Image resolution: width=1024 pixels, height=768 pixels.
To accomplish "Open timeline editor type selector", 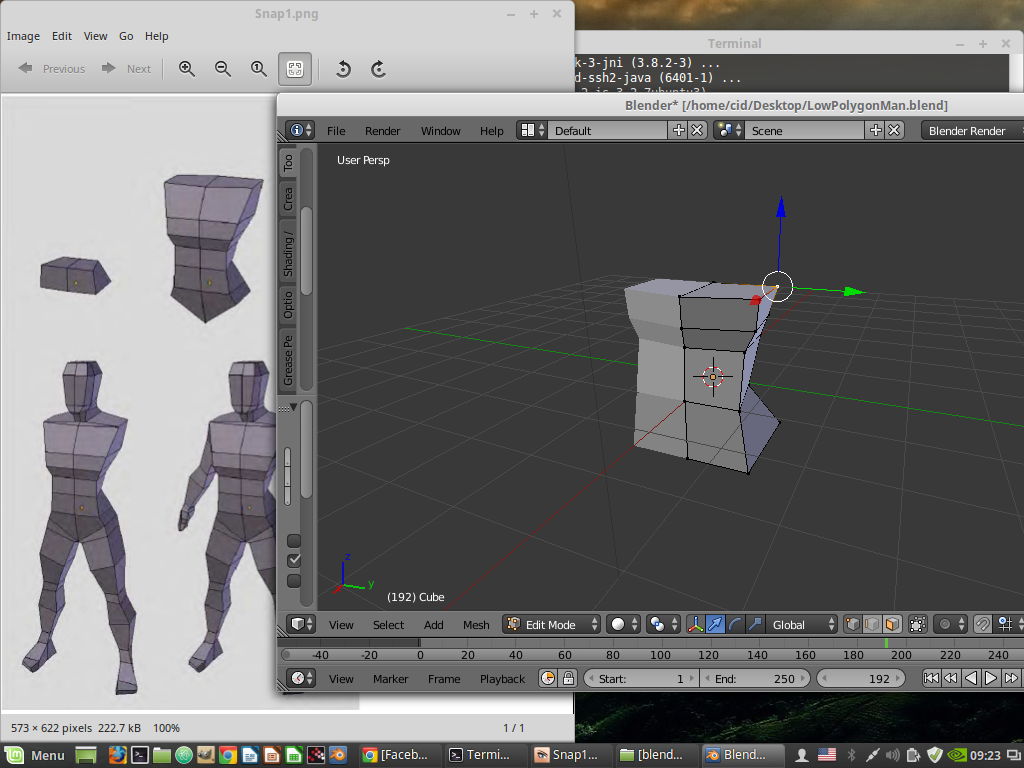I will pyautogui.click(x=302, y=679).
